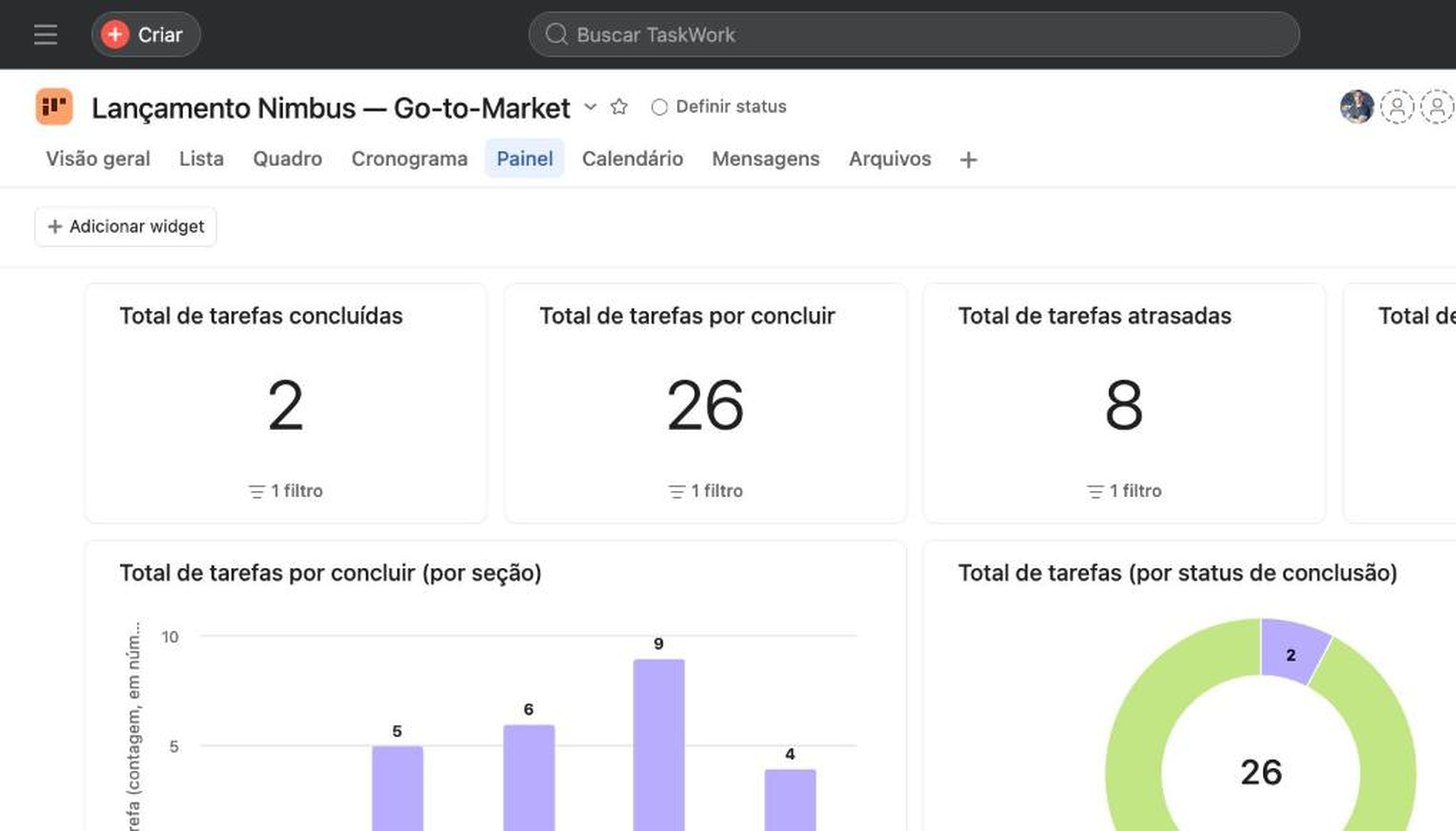Click the purple donut segment labeled 2
This screenshot has height=831, width=1456.
point(1291,654)
